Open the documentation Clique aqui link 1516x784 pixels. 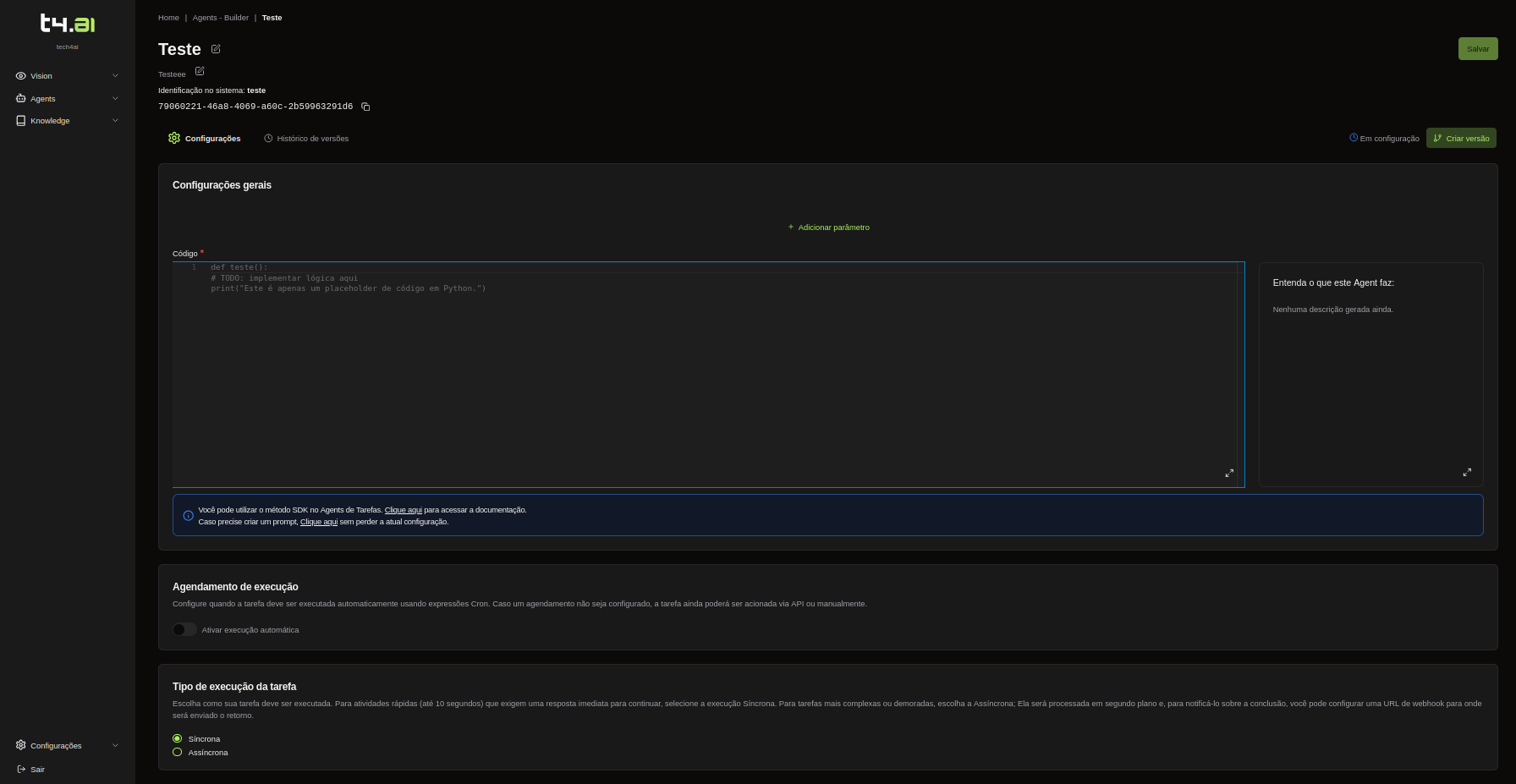point(403,510)
